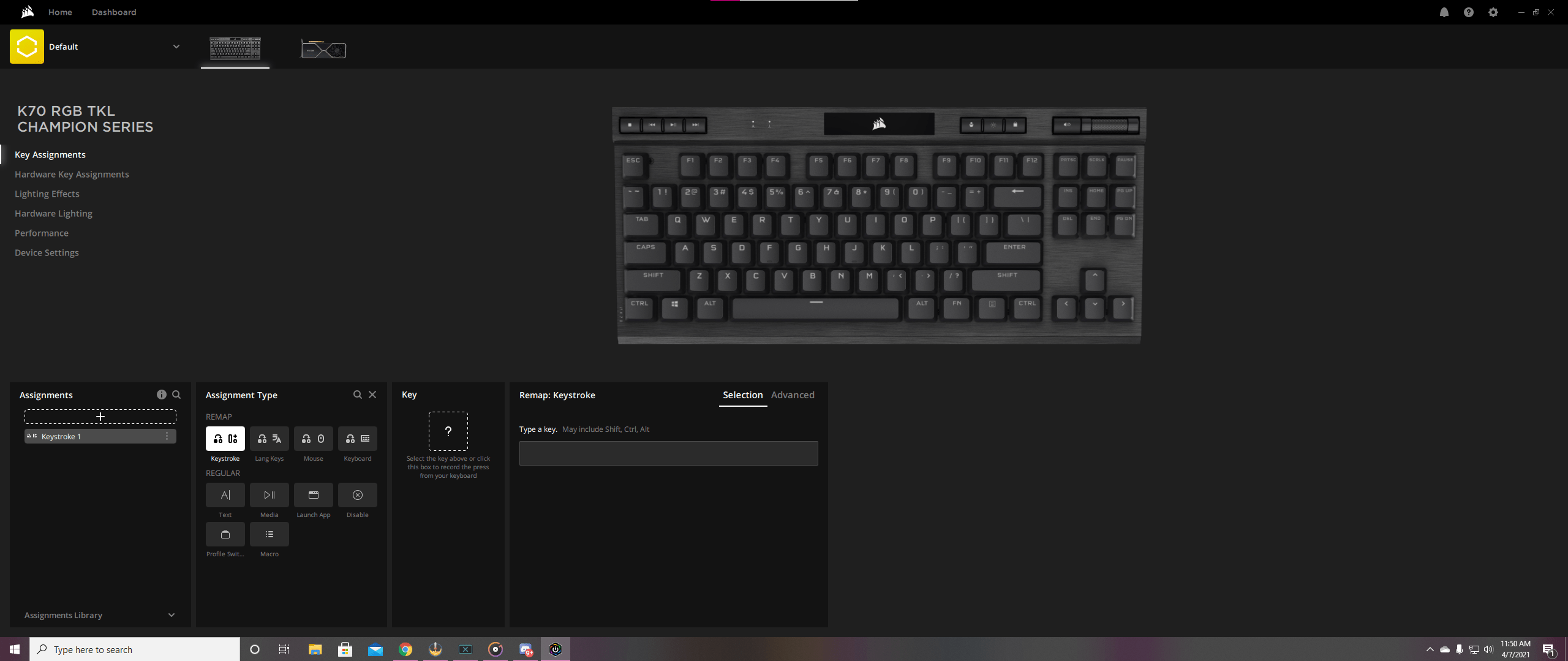1568x661 pixels.
Task: Select the Mouse remap type
Action: pyautogui.click(x=313, y=439)
